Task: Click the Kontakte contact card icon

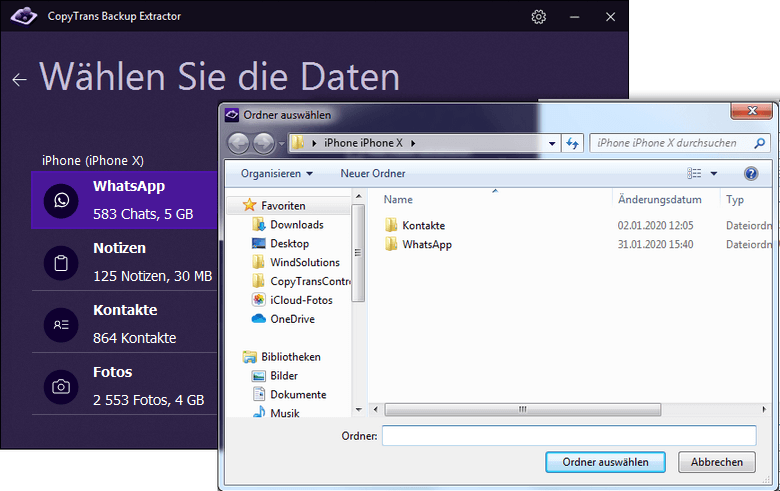Action: click(x=61, y=325)
